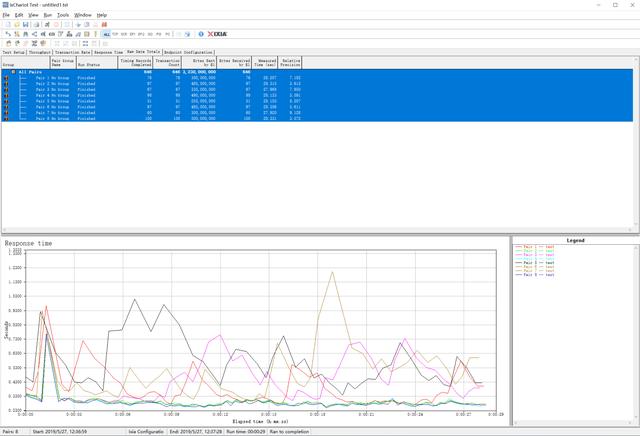Click the Open file toolbar icon
The image size is (640, 436).
[x=15, y=24]
